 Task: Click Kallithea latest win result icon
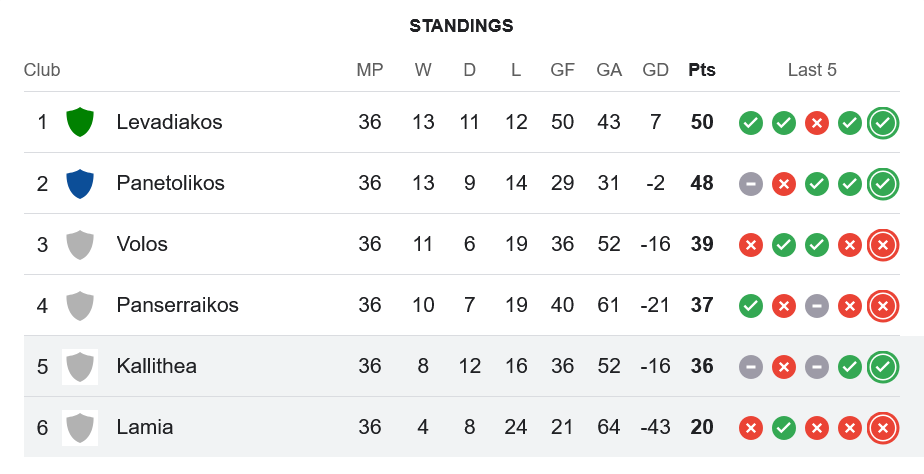tap(882, 367)
